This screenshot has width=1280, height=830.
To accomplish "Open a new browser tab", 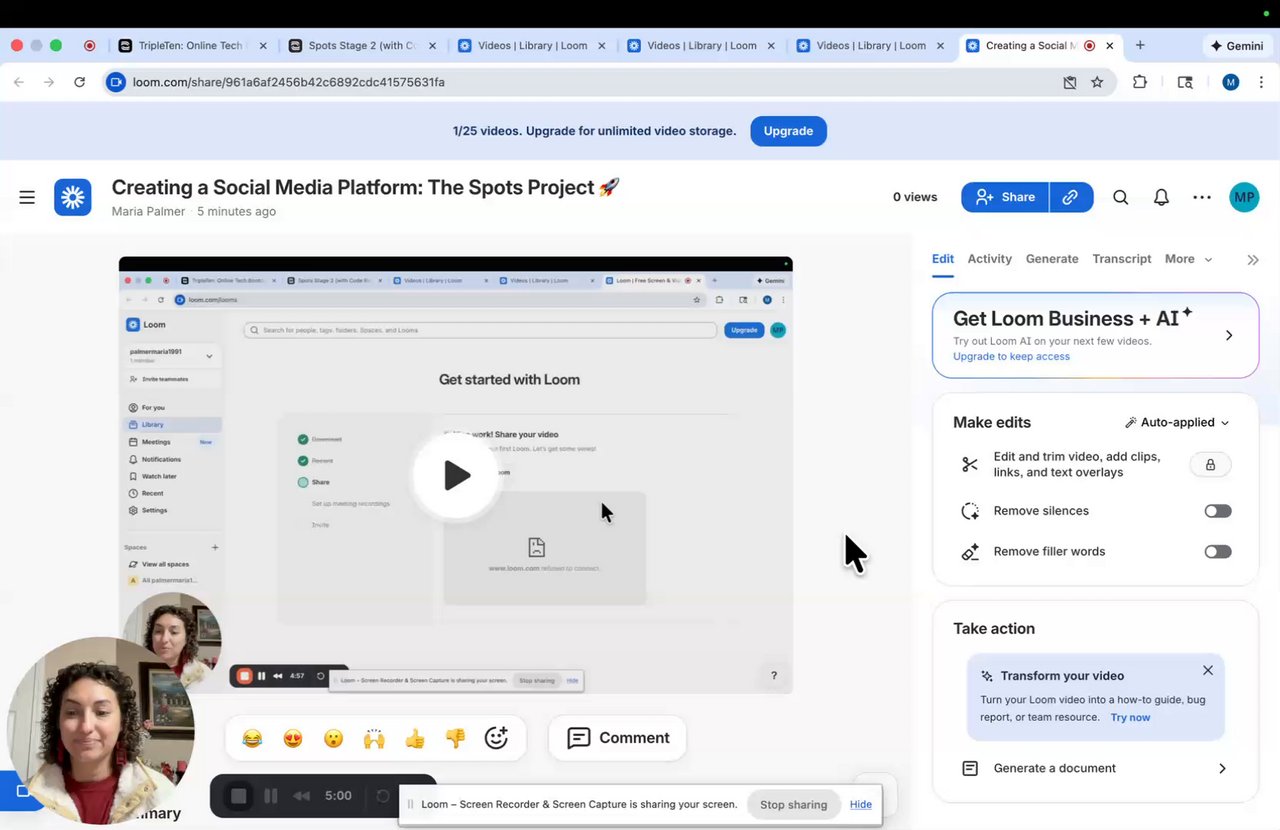I will point(1140,45).
